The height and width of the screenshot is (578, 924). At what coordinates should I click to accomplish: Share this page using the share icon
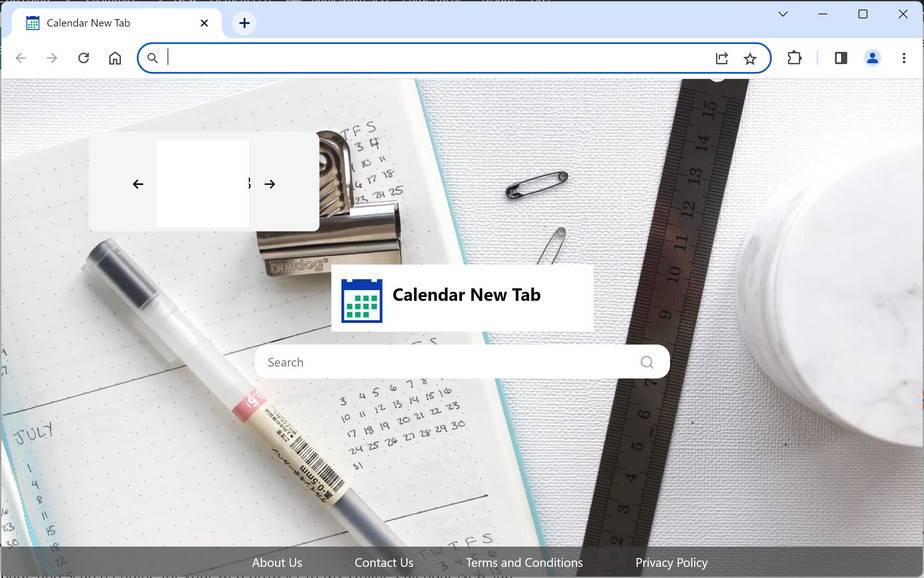[x=721, y=58]
